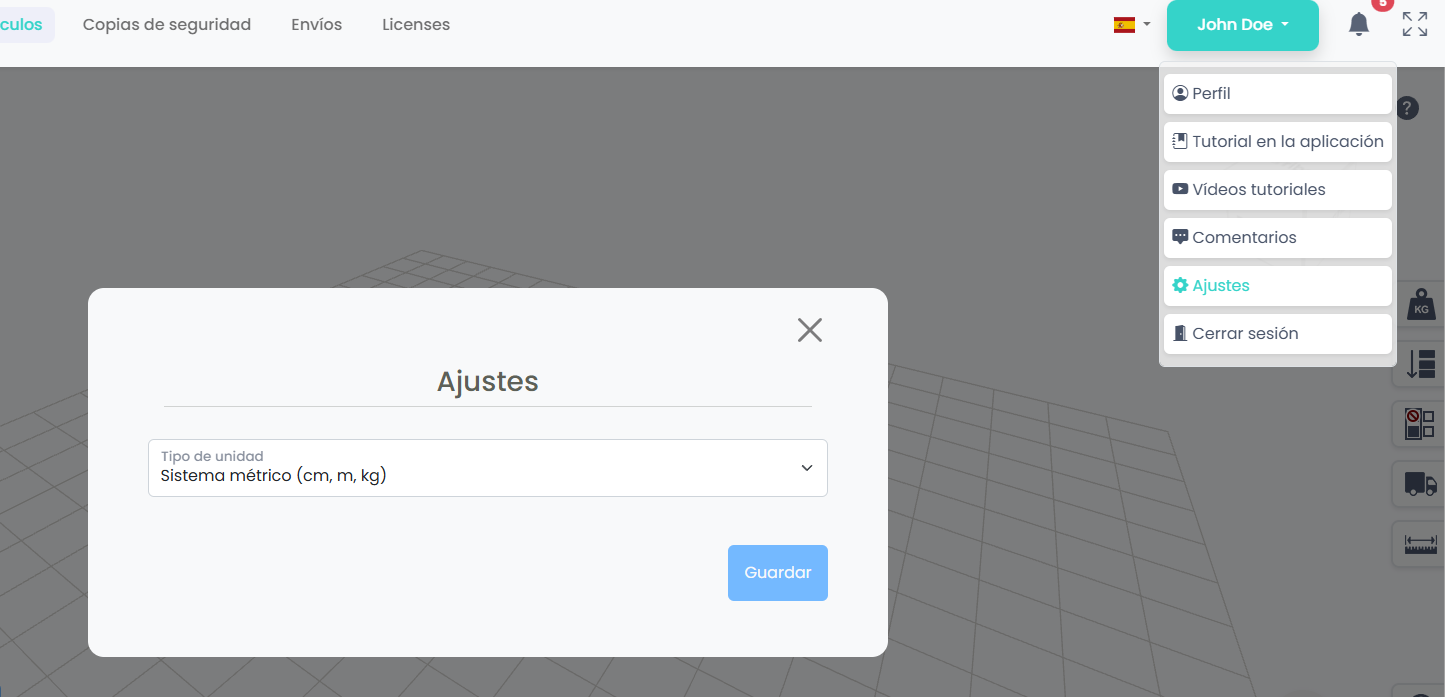Click the restricted boxes icon in sidebar
Screen dimensions: 1445x697
tap(1420, 424)
